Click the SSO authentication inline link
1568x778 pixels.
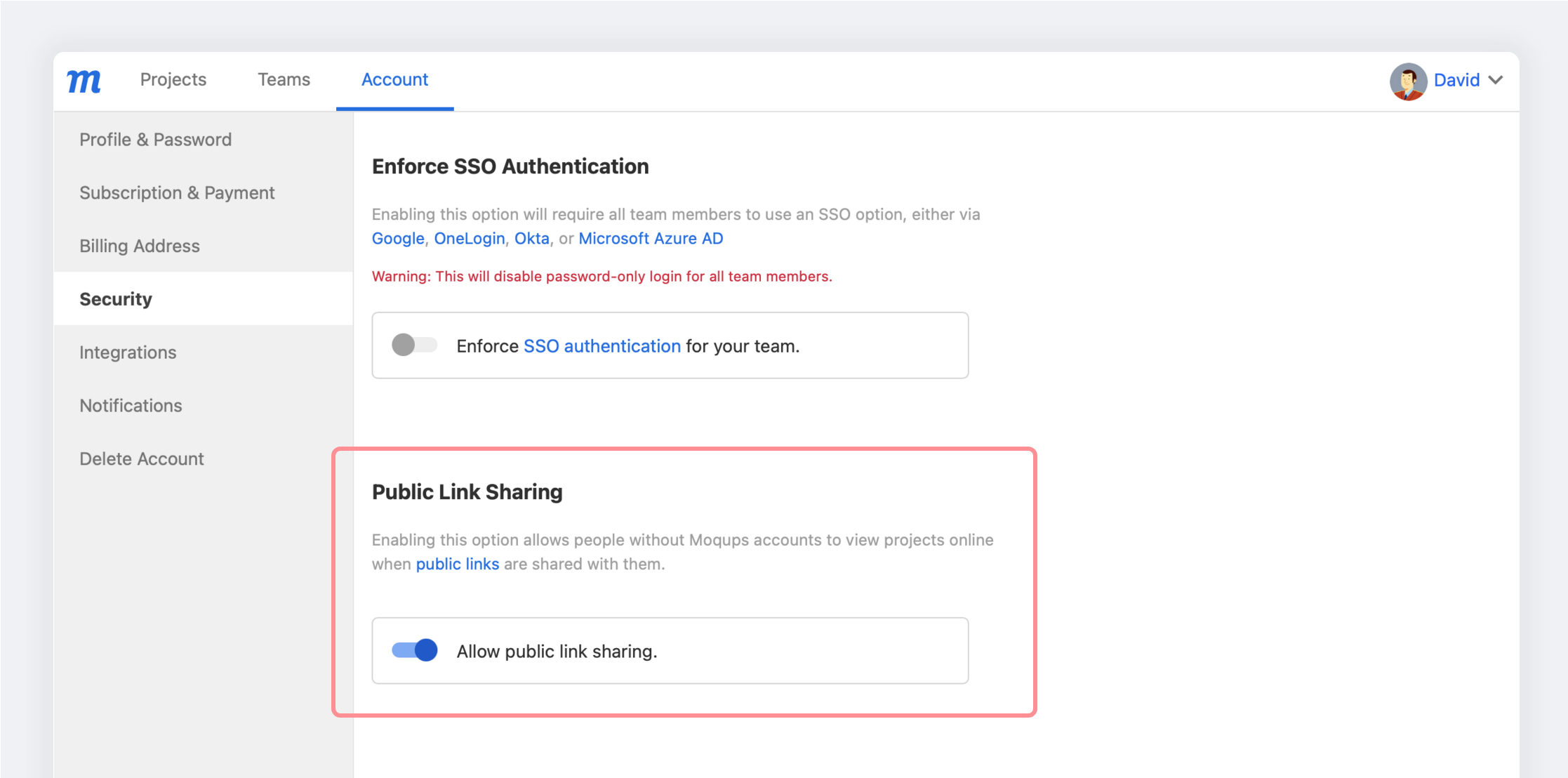[602, 345]
